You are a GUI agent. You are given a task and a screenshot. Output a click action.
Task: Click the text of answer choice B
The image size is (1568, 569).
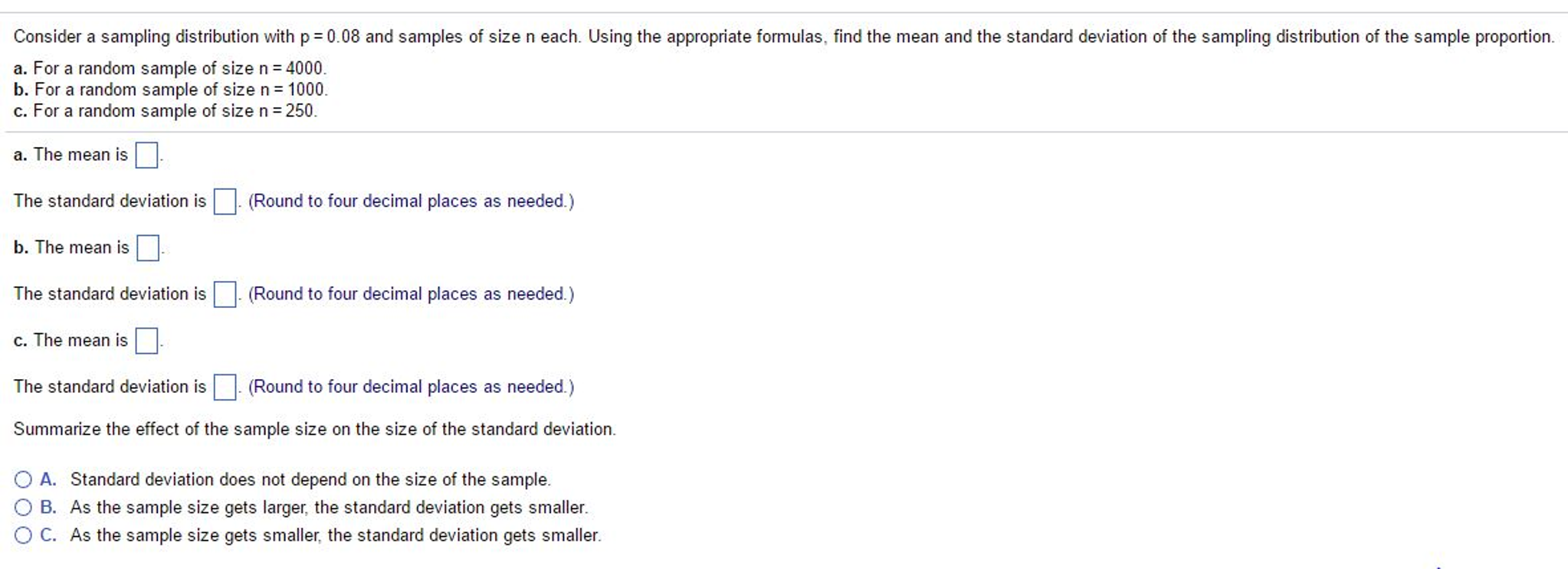coord(330,507)
